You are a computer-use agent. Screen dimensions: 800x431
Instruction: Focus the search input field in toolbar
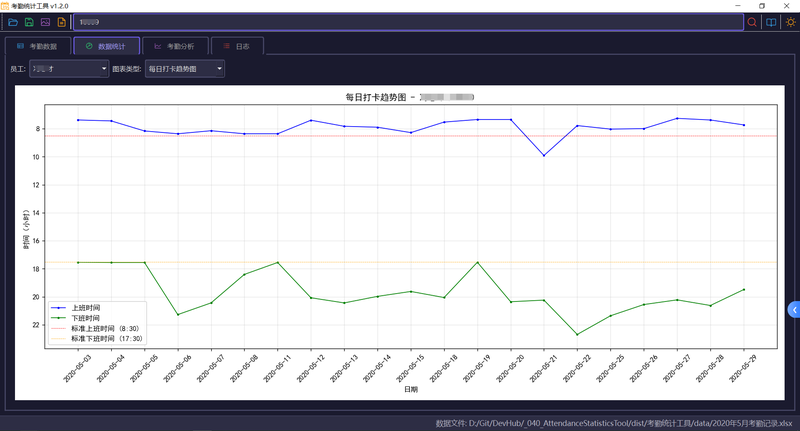click(408, 22)
